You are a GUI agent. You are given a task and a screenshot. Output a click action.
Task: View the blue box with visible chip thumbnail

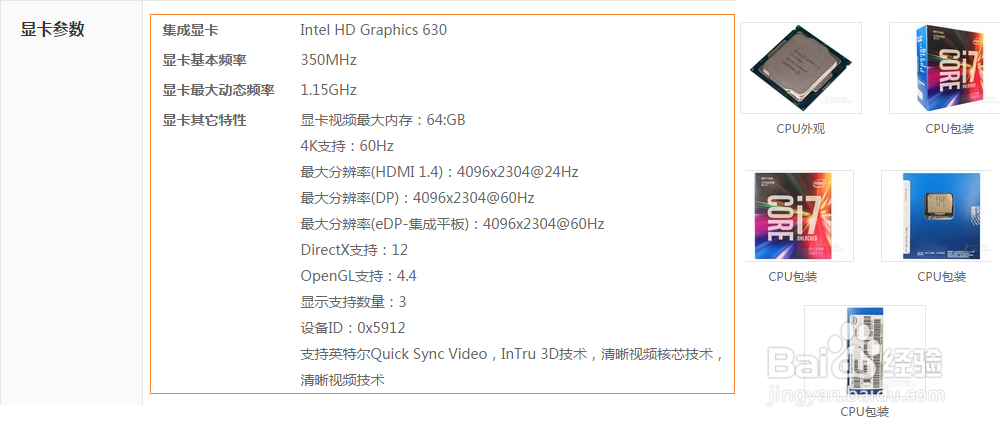click(941, 216)
